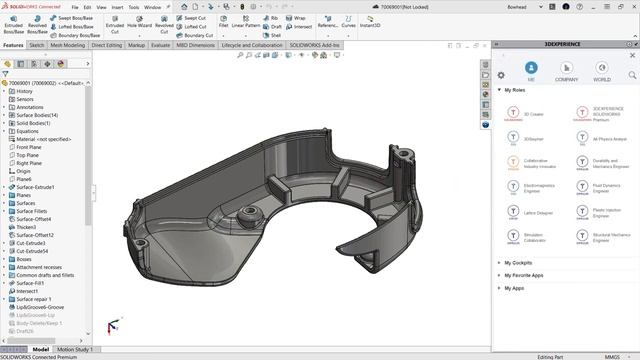Expand the Bosses folder in tree
Screen dimensions: 640x360
[4, 259]
